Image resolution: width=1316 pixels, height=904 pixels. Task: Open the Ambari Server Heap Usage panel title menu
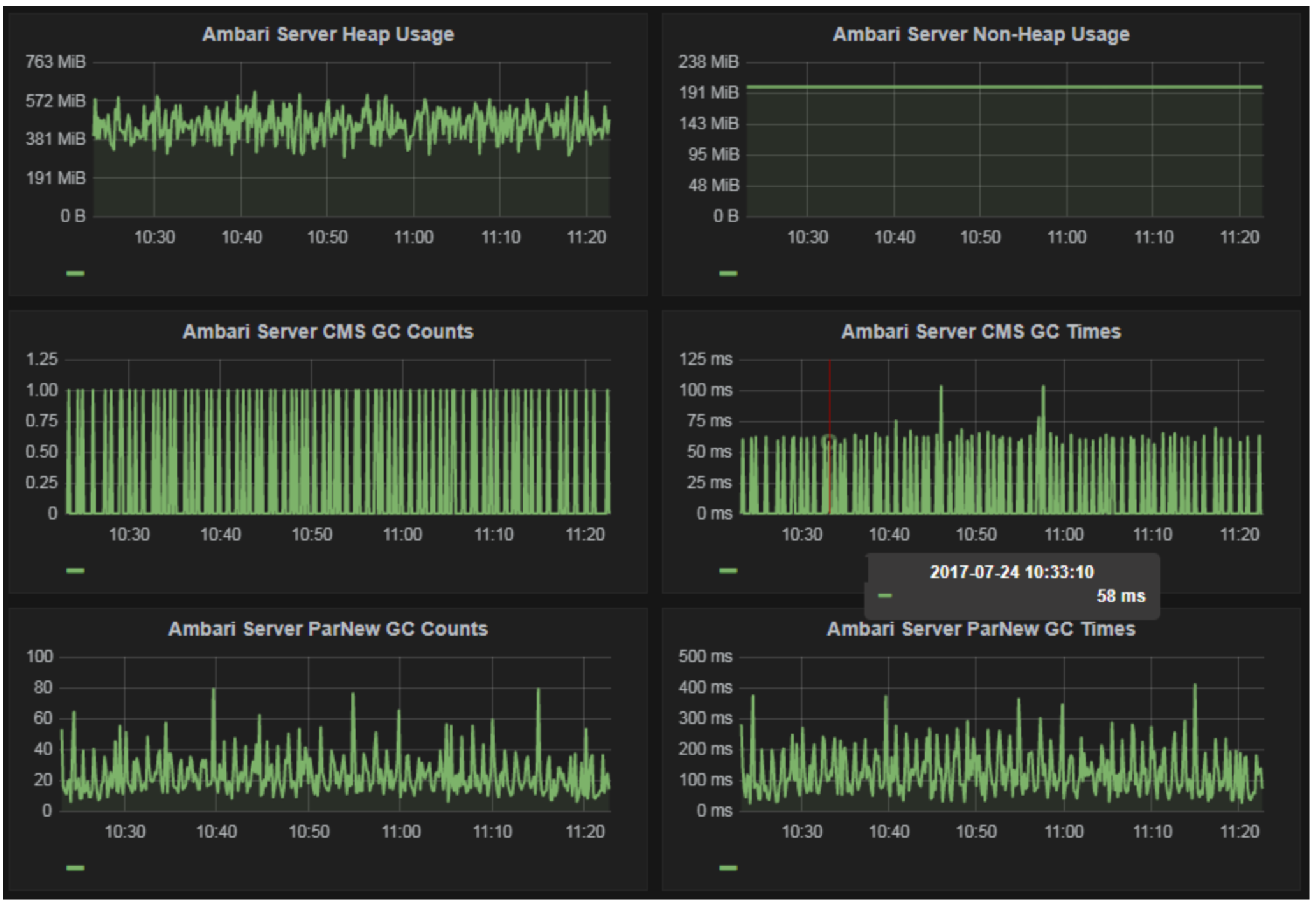(x=328, y=34)
